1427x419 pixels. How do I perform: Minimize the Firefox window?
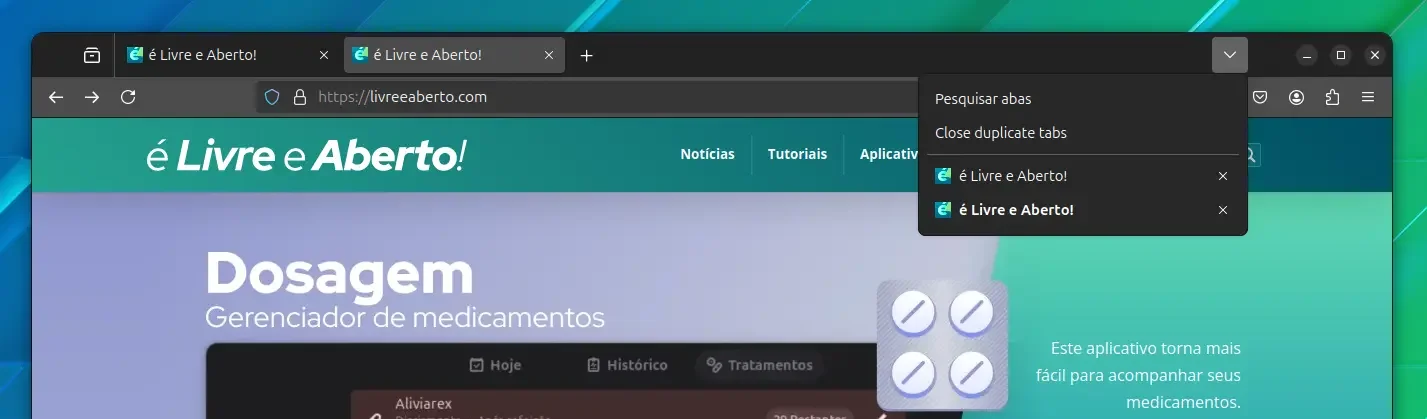tap(1307, 55)
